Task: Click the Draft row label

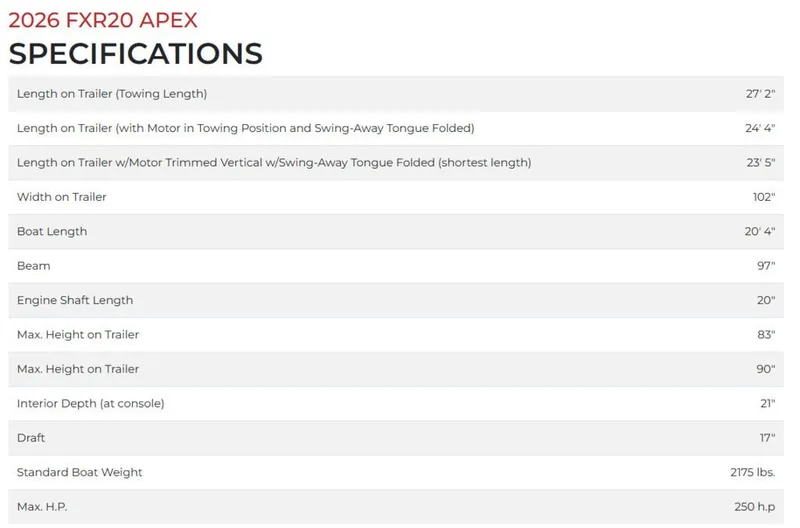Action: pos(31,438)
